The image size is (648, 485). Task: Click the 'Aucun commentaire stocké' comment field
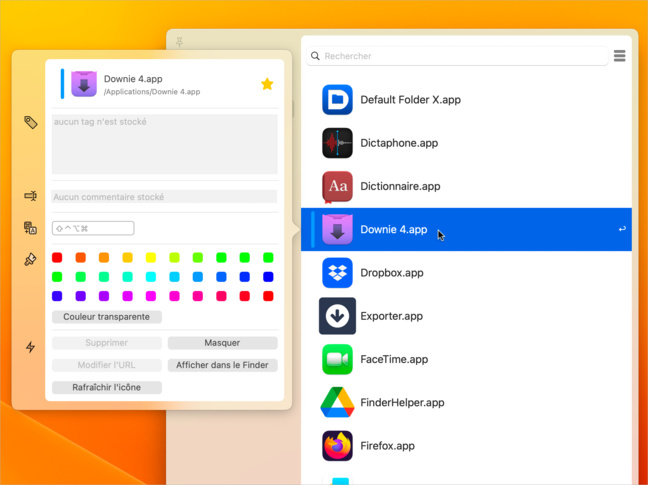click(164, 197)
